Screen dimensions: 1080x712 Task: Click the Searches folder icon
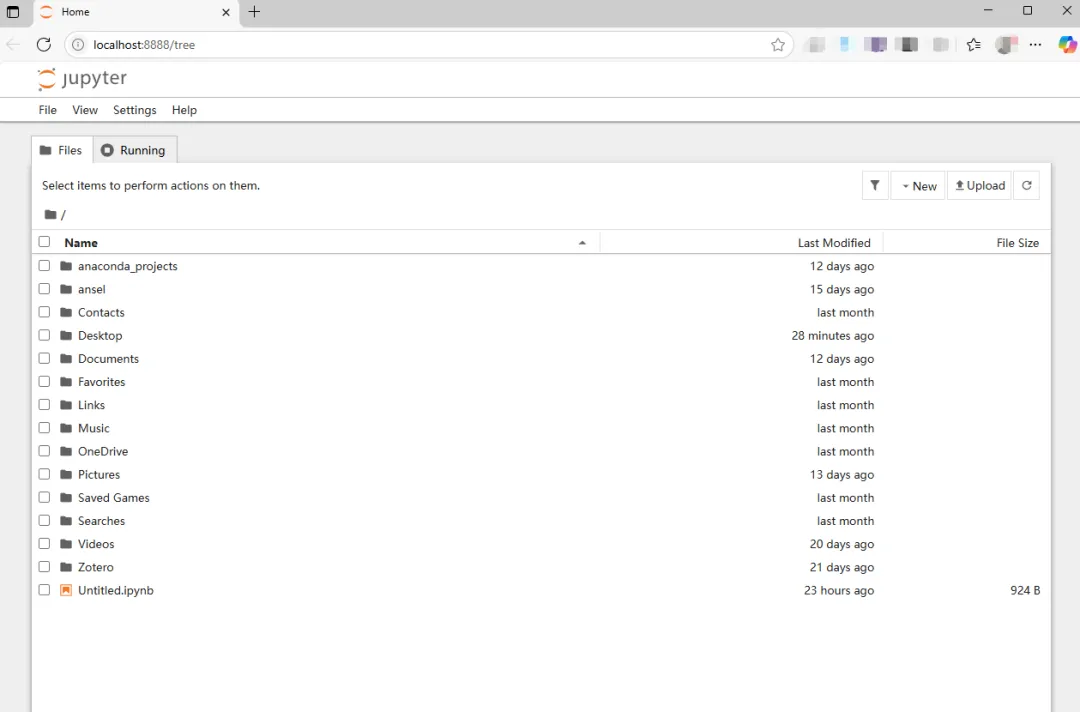coord(66,521)
